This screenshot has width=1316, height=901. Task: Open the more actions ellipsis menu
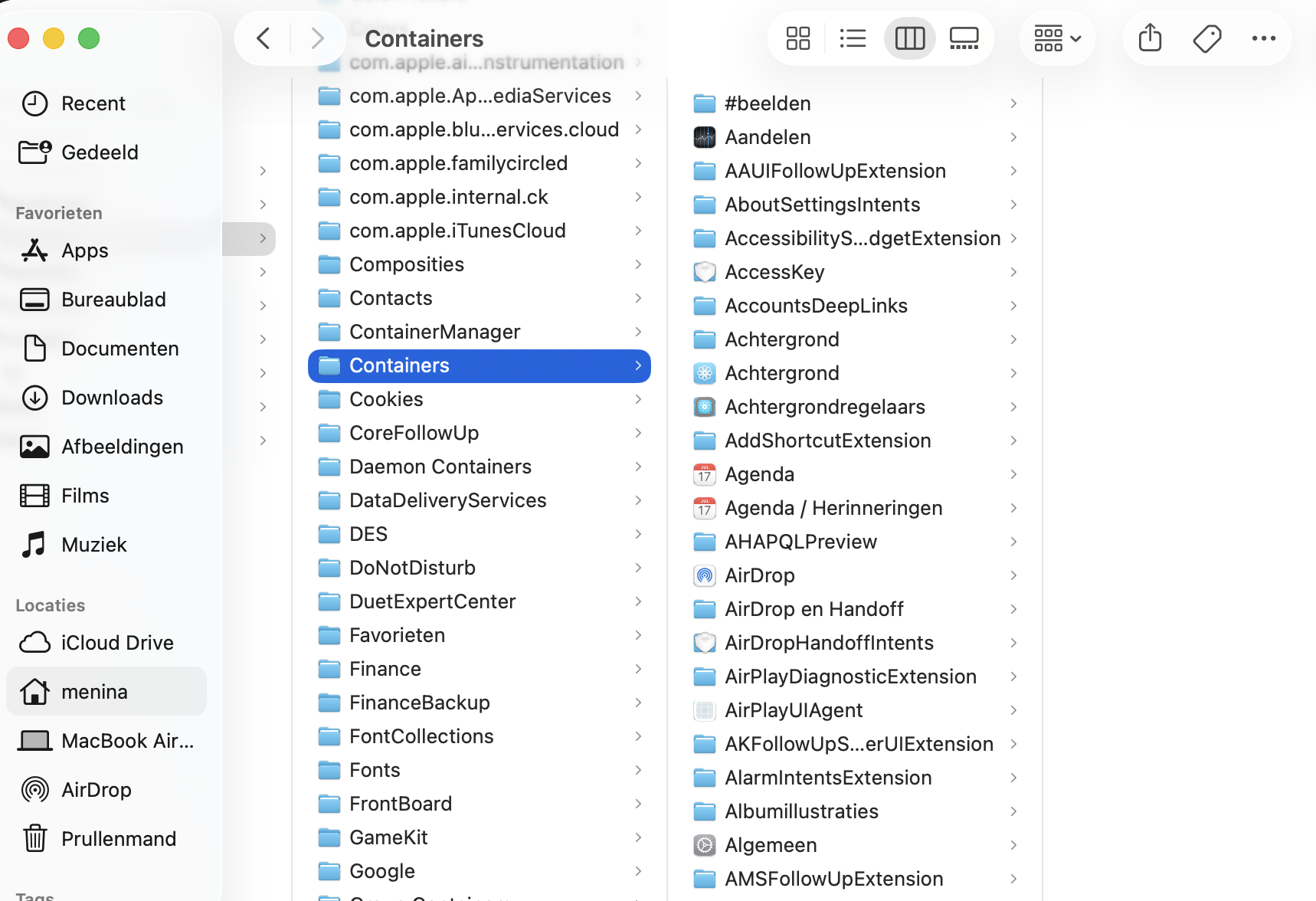[x=1263, y=38]
